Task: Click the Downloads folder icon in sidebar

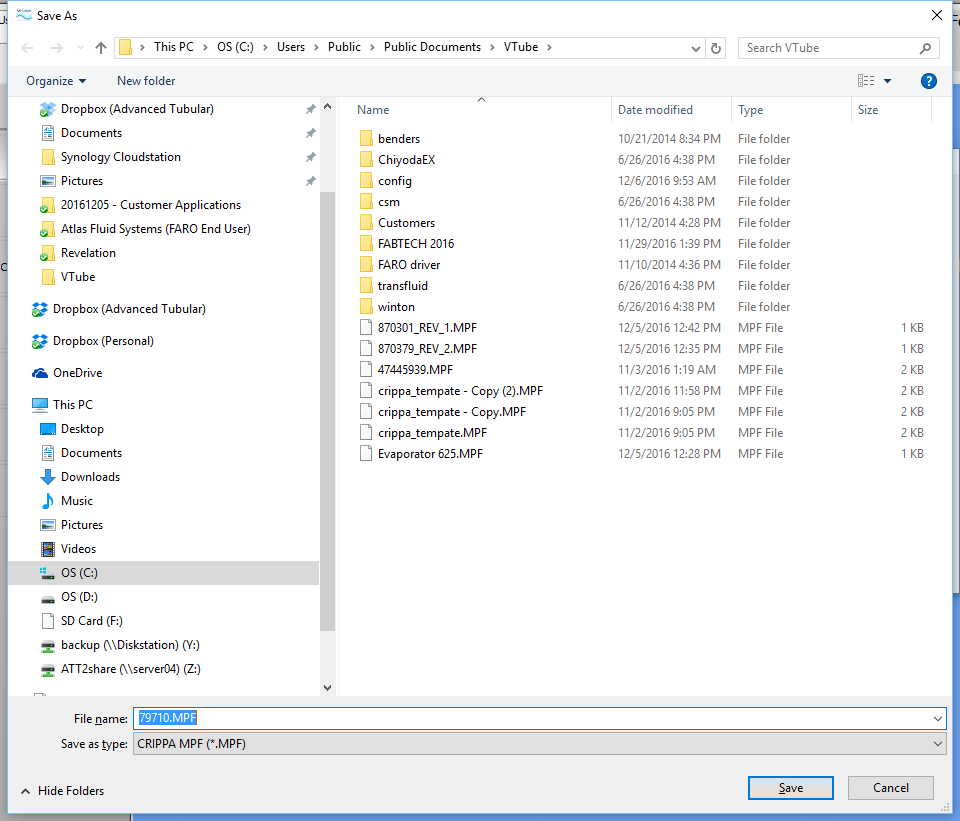Action: [47, 477]
